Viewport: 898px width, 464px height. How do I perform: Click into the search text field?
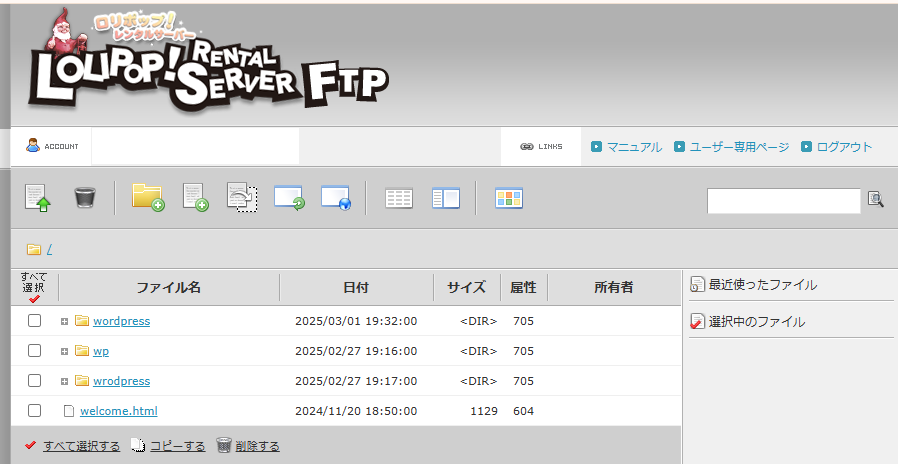click(783, 201)
